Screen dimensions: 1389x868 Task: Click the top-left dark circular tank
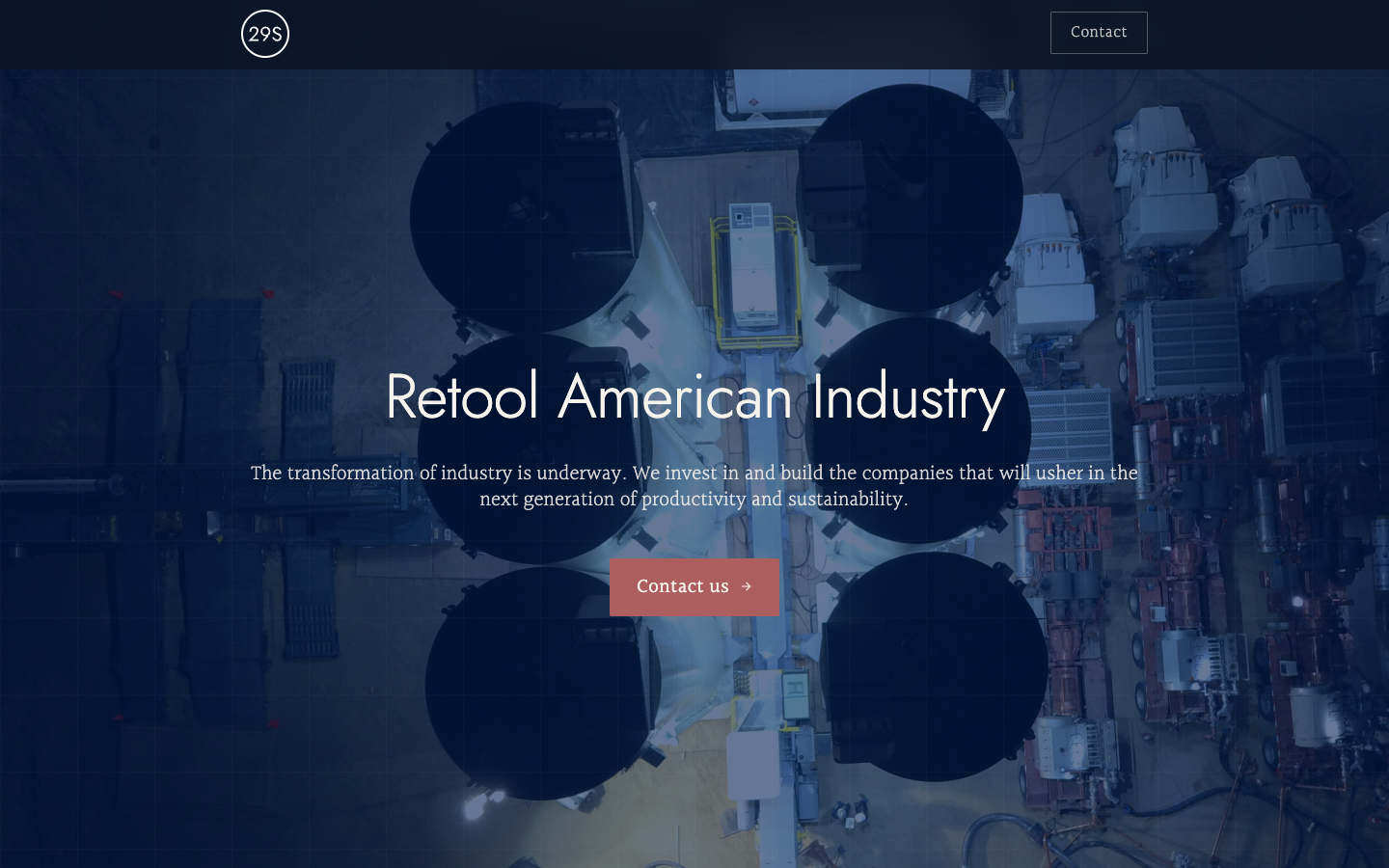(527, 216)
